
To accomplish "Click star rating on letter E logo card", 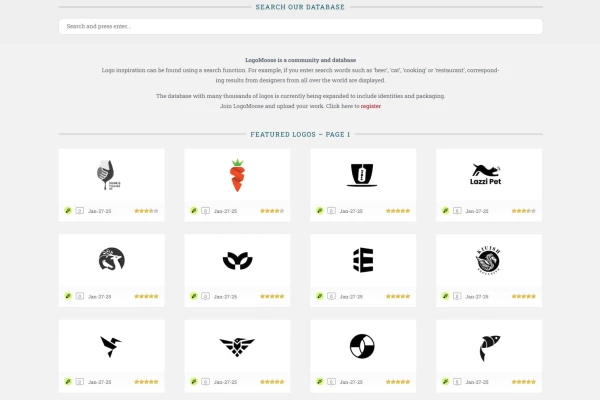I will [x=398, y=296].
